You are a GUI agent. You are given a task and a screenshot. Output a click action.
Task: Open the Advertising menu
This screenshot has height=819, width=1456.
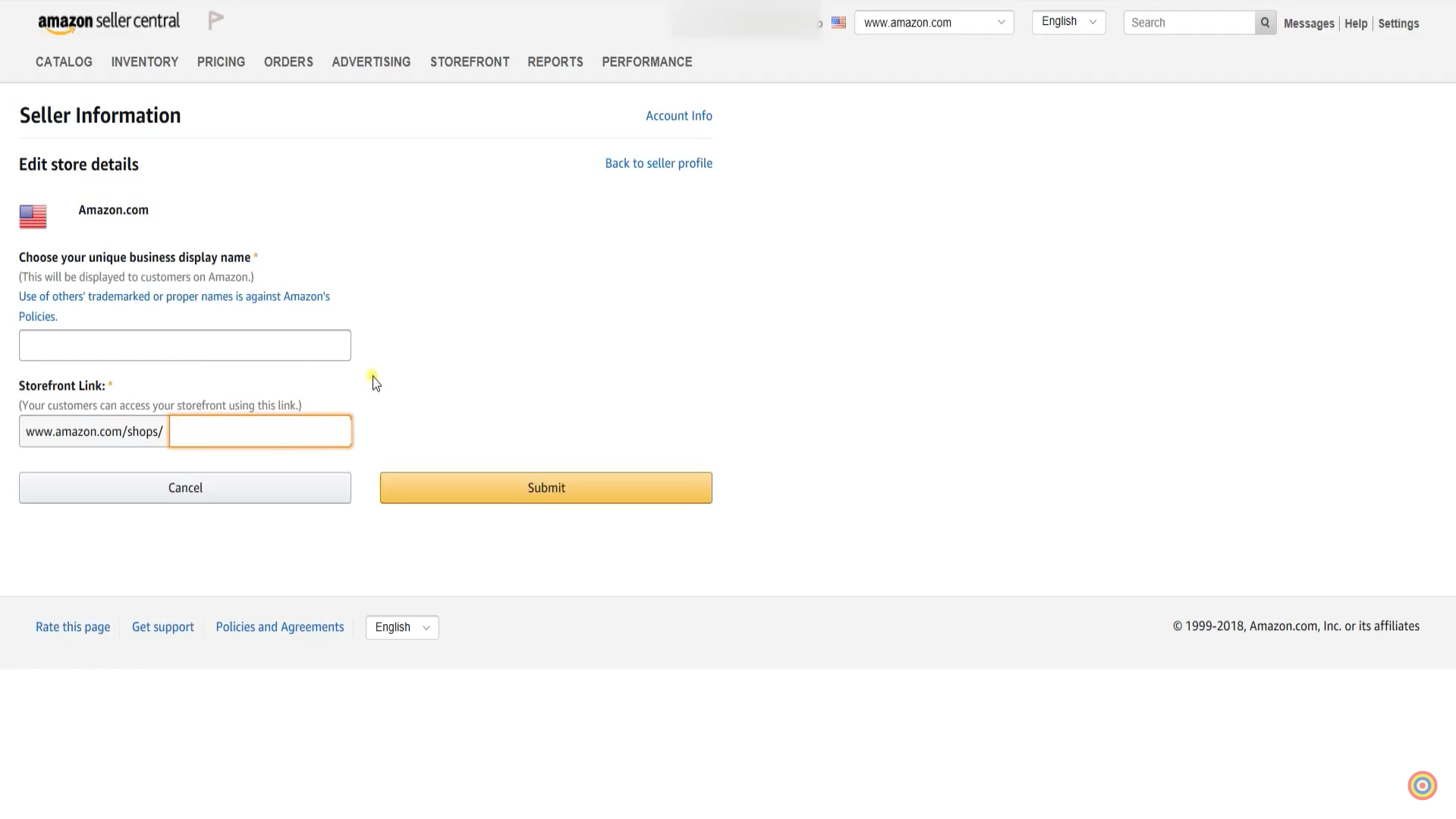pyautogui.click(x=371, y=62)
